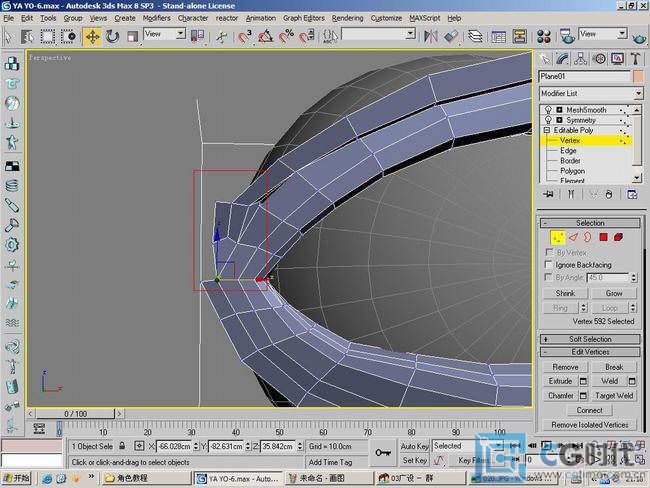Collapse the Editable Poly tree node
This screenshot has height=488, width=650.
click(546, 130)
